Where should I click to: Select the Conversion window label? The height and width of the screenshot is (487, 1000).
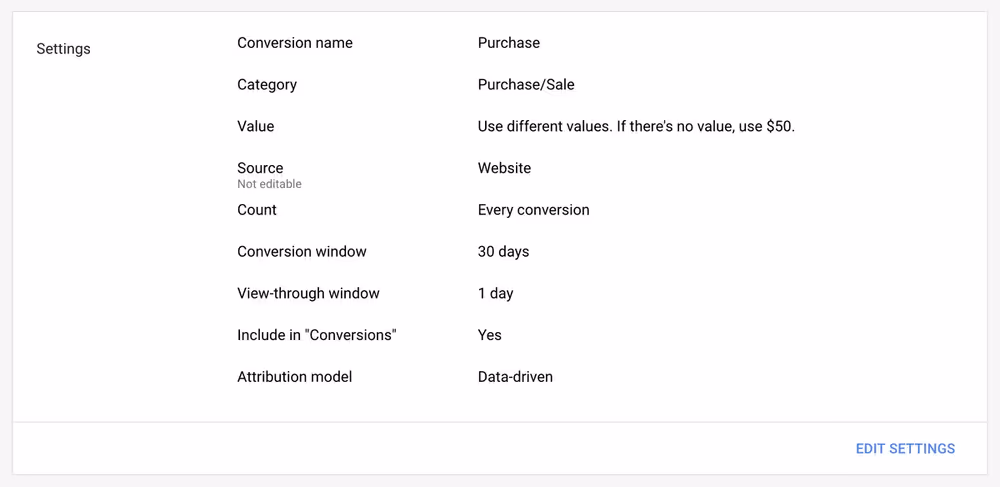(302, 252)
